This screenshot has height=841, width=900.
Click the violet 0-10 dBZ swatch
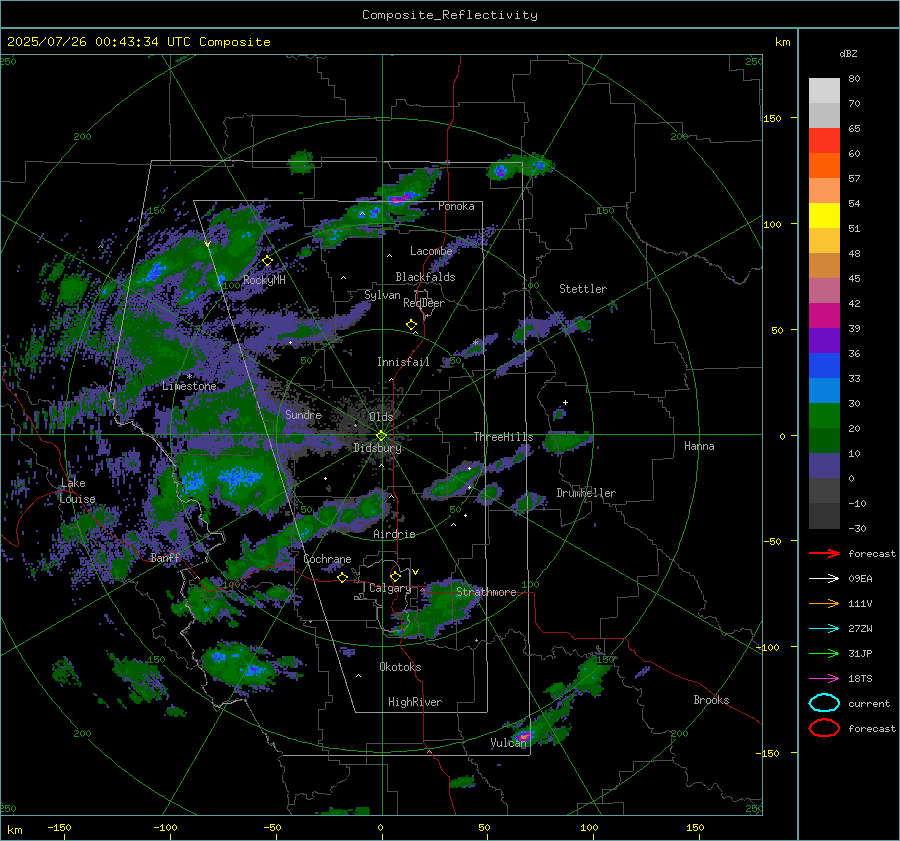[x=824, y=466]
